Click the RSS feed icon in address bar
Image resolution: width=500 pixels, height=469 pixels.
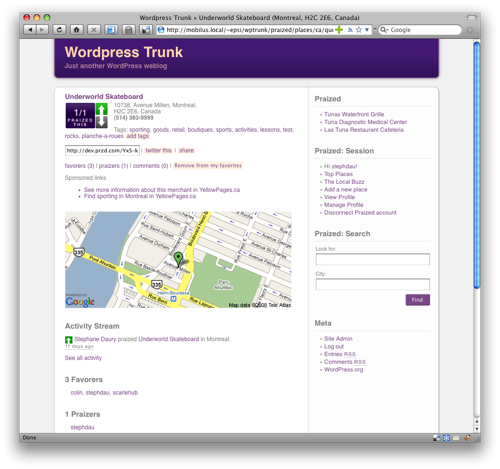[350, 30]
